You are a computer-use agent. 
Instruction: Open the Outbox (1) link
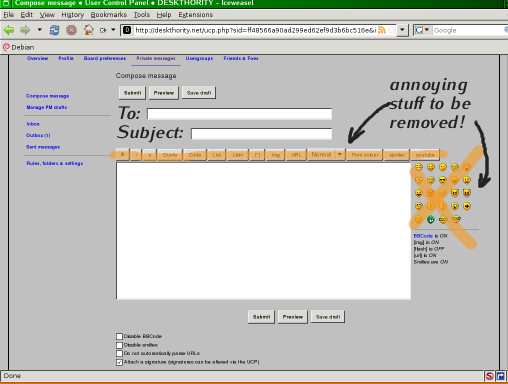point(38,135)
